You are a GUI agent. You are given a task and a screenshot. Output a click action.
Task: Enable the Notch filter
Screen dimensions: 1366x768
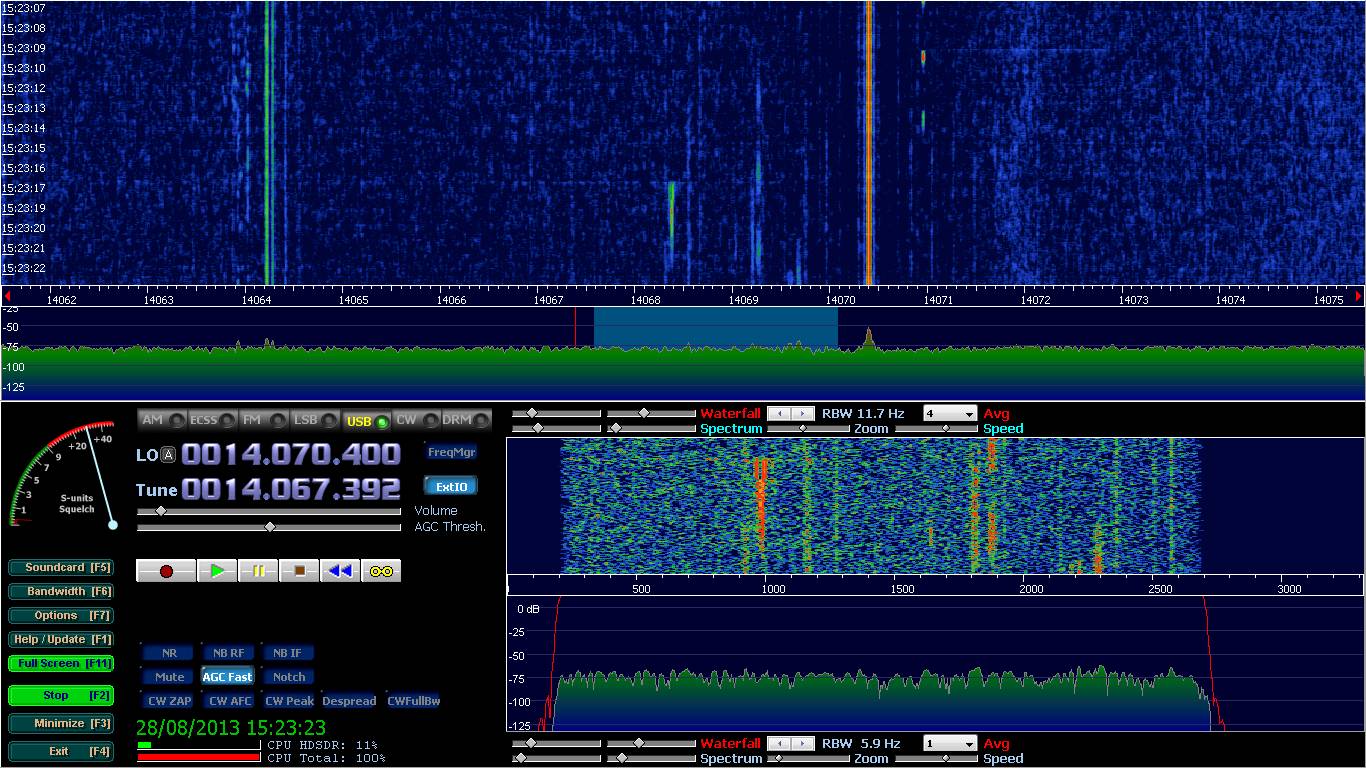[x=288, y=676]
